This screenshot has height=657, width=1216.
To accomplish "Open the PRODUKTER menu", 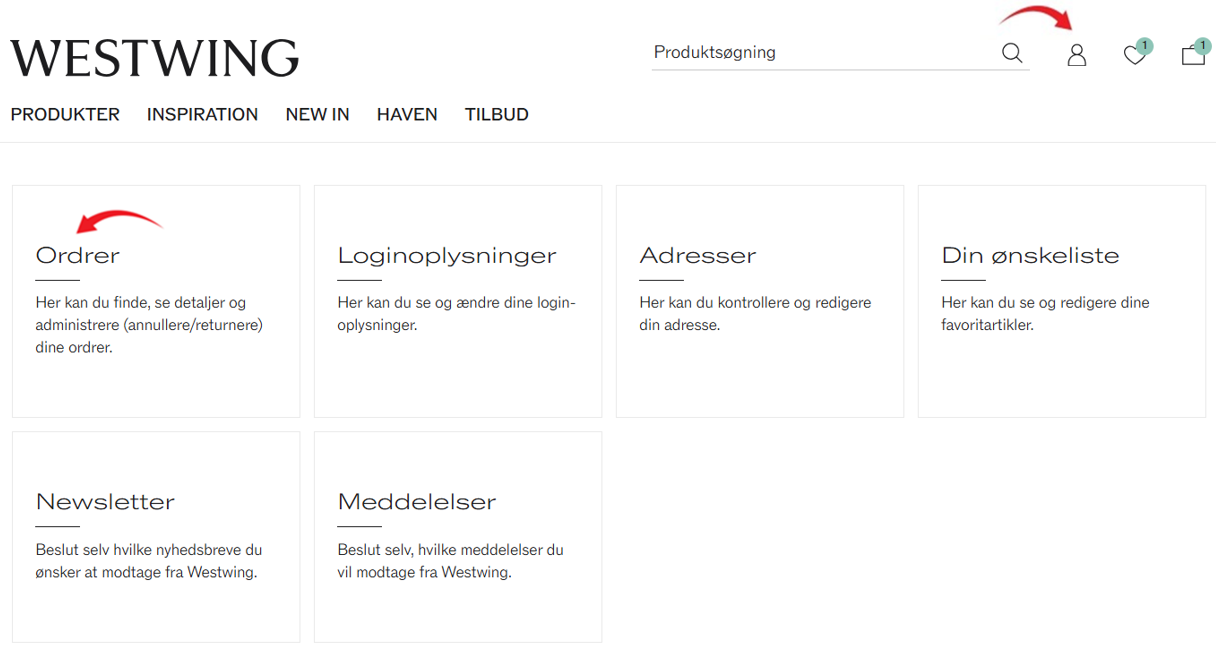I will pyautogui.click(x=65, y=114).
